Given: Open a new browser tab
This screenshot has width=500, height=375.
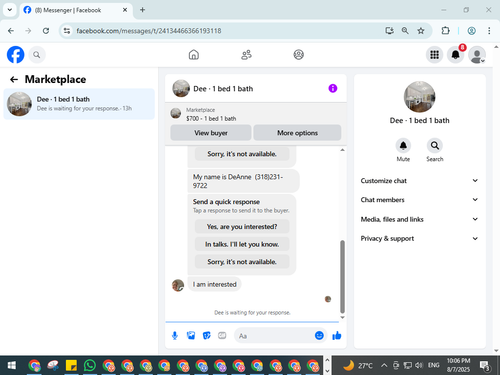Looking at the screenshot, I should (x=142, y=10).
